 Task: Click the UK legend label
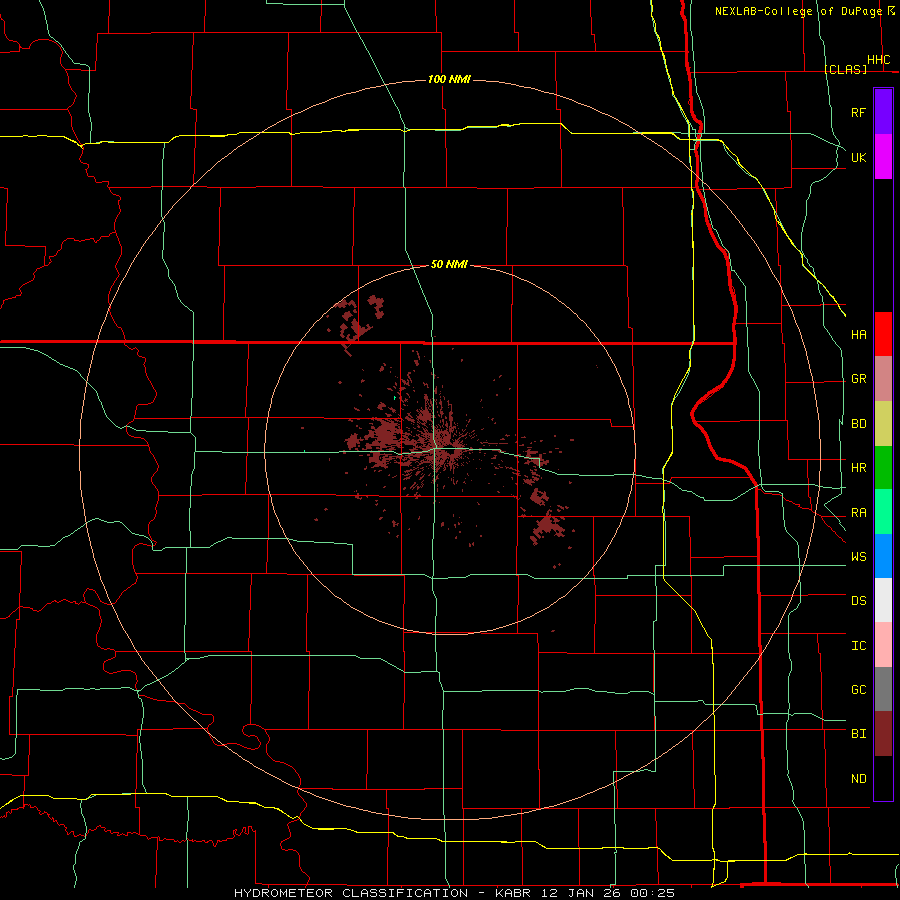click(858, 157)
